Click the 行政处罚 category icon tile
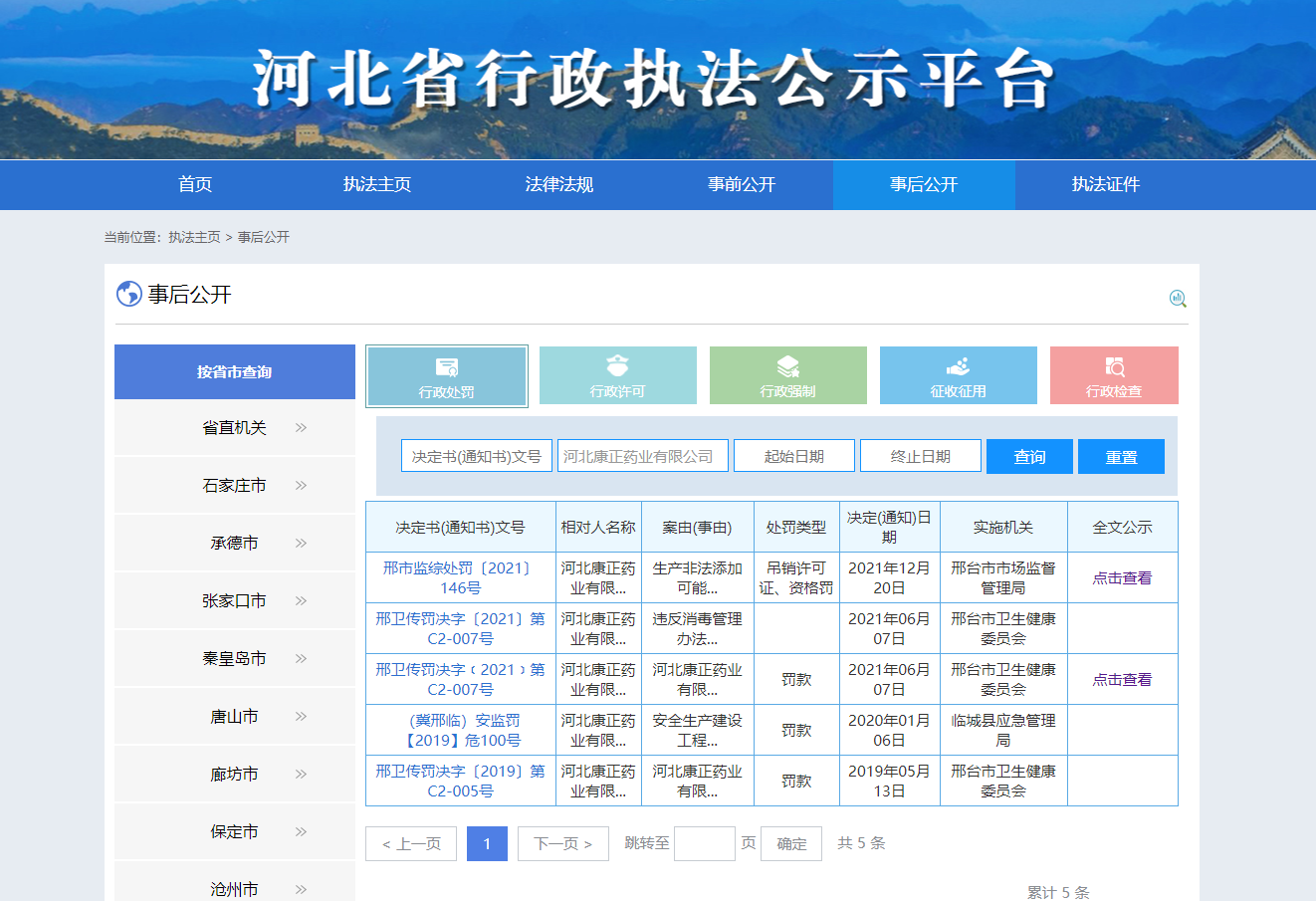This screenshot has width=1316, height=901. point(447,376)
